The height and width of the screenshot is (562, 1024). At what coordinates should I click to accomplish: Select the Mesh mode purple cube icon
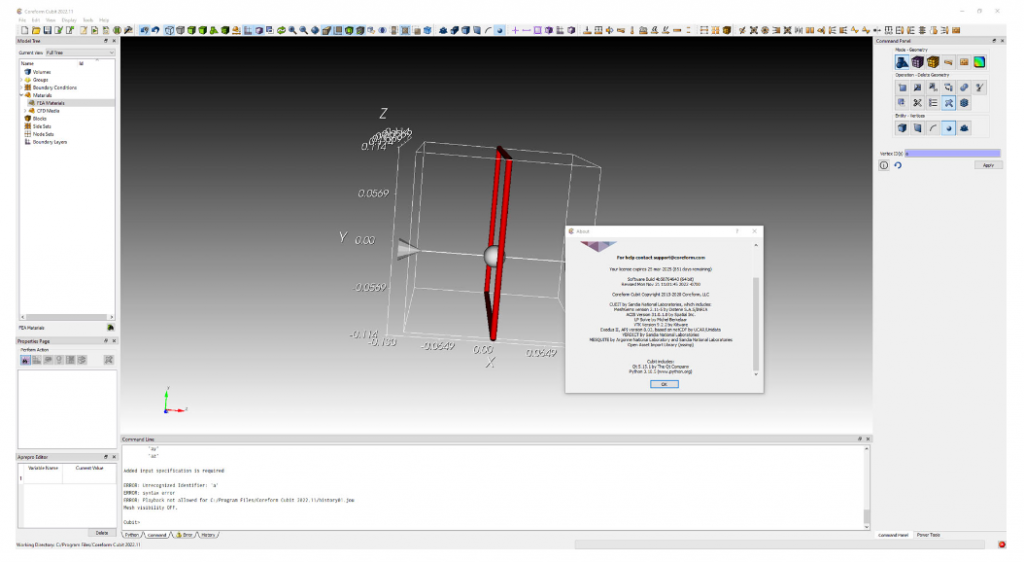(918, 62)
